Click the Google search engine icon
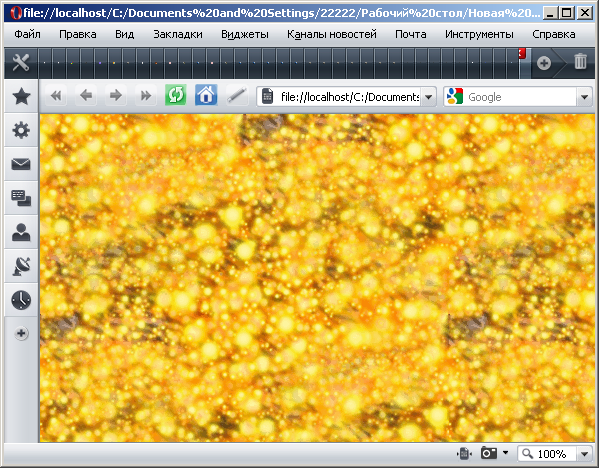The height and width of the screenshot is (468, 599). point(455,96)
